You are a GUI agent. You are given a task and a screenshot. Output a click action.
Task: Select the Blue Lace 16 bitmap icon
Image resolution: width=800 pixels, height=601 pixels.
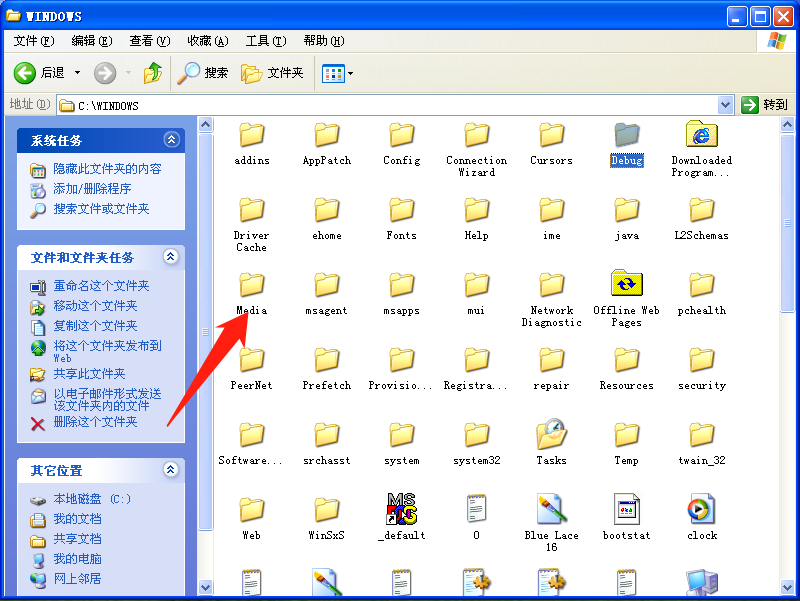point(552,509)
